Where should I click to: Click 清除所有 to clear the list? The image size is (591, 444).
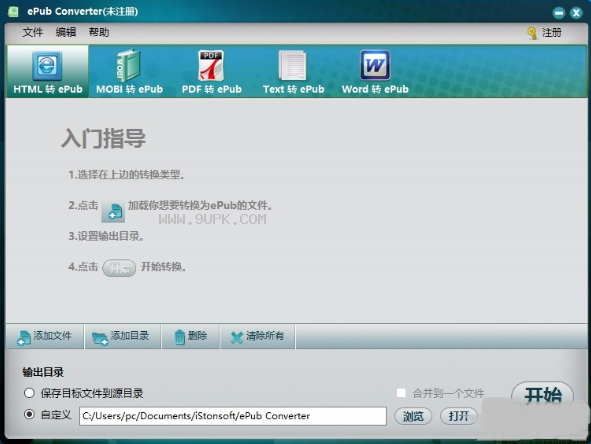257,336
